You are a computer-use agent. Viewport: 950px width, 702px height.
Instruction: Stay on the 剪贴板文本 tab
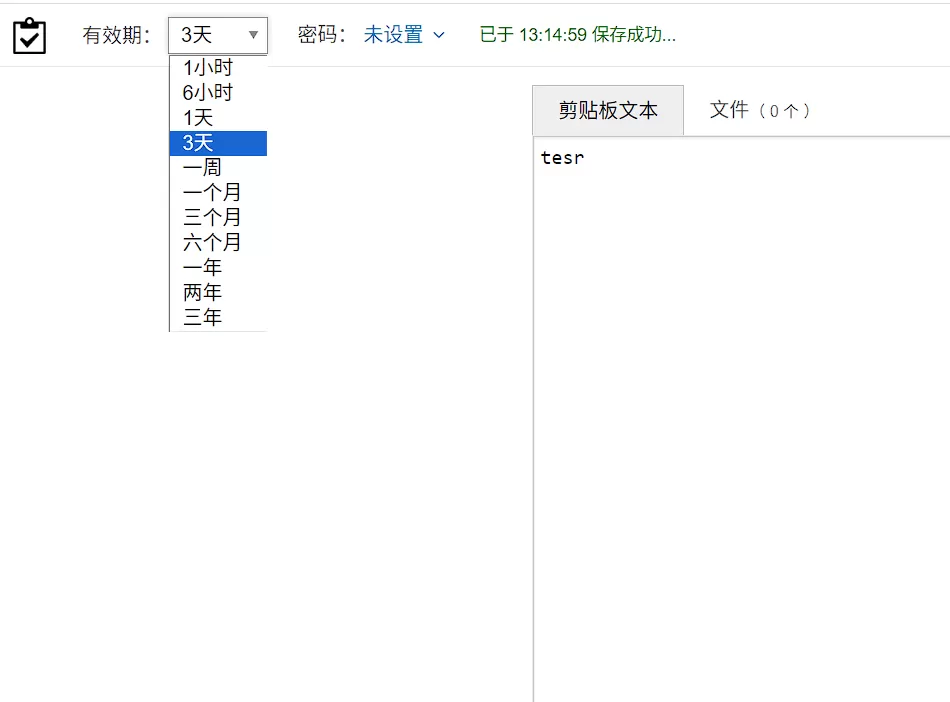coord(608,111)
